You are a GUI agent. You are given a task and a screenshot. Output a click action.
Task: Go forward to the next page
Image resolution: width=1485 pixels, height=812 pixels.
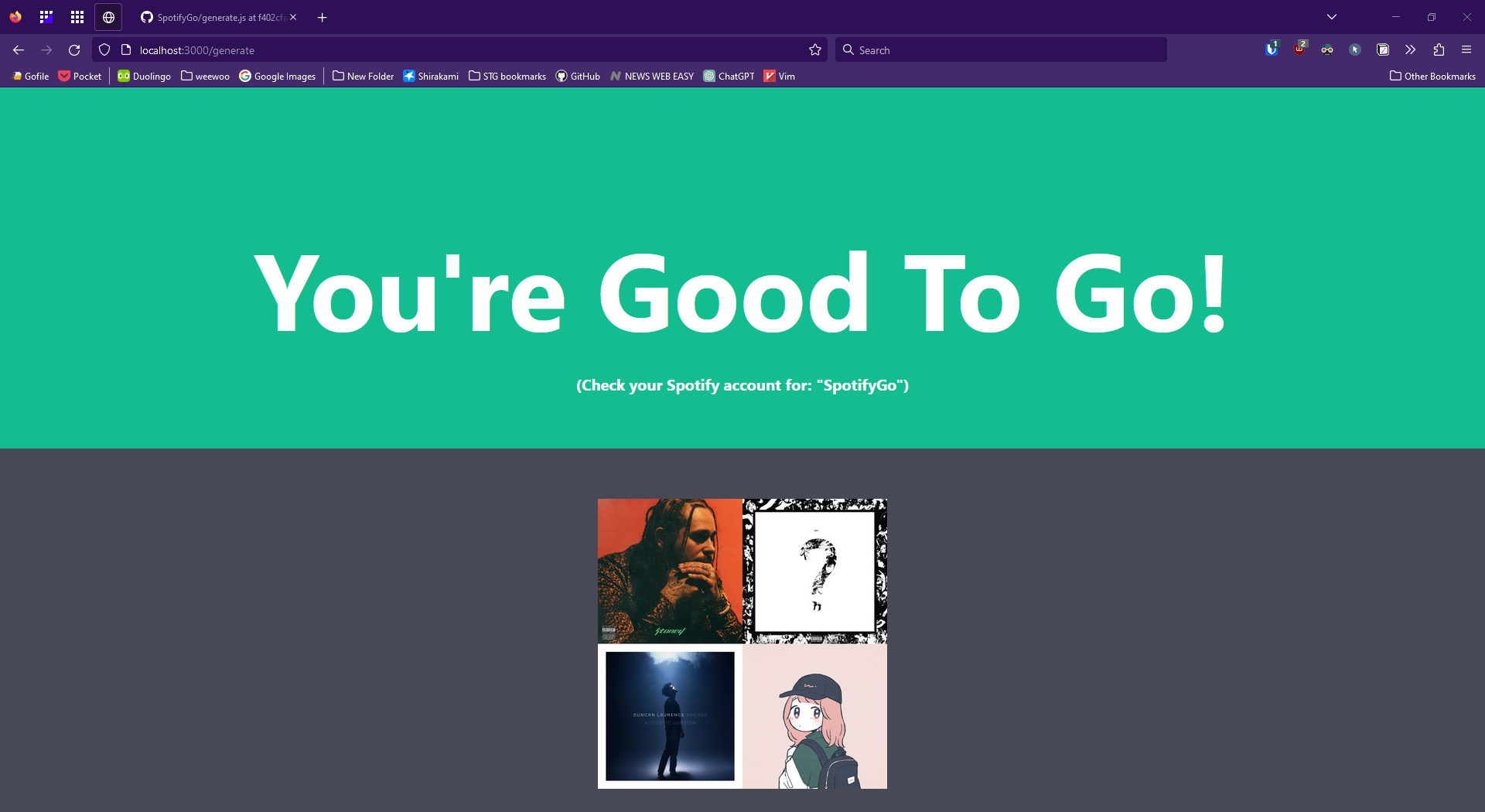[46, 50]
